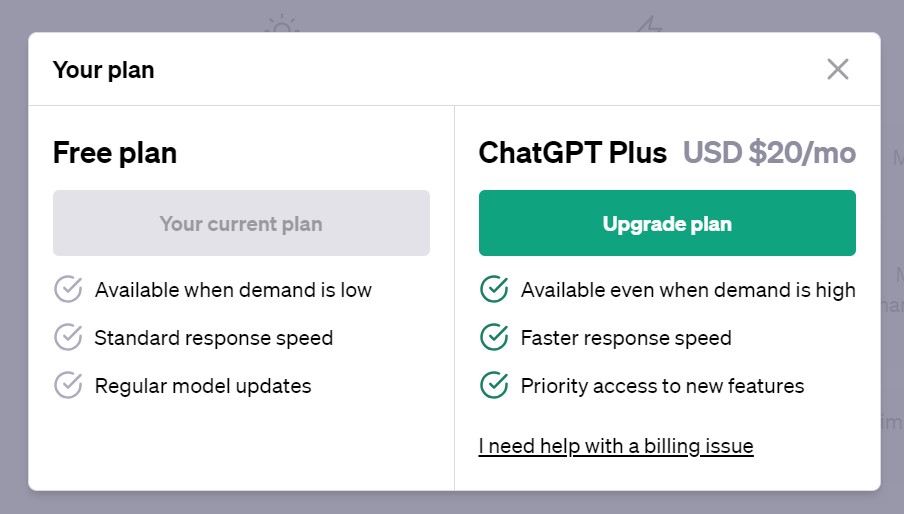Viewport: 904px width, 514px height.
Task: Click the Faster response speed text
Action: pos(626,338)
